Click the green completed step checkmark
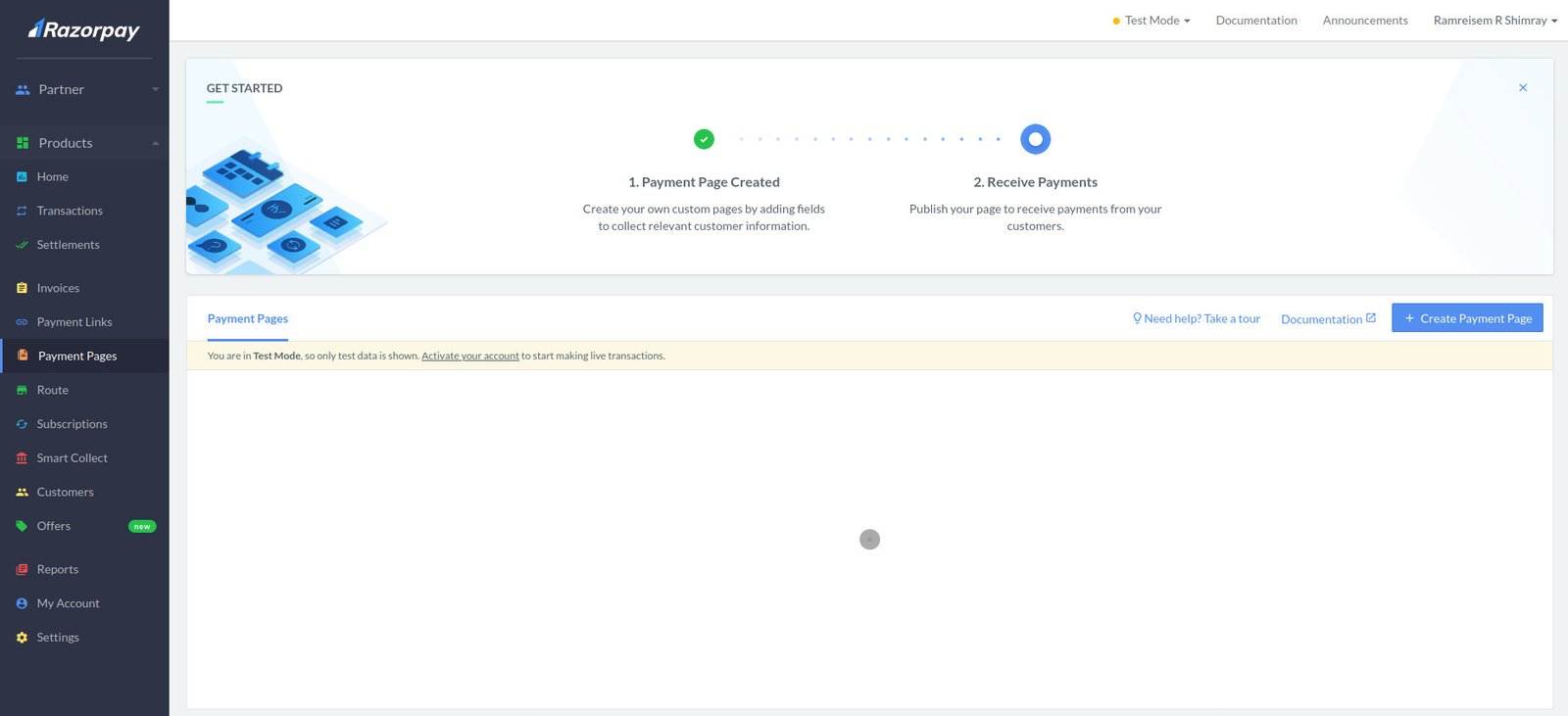Viewport: 1568px width, 716px height. click(704, 139)
